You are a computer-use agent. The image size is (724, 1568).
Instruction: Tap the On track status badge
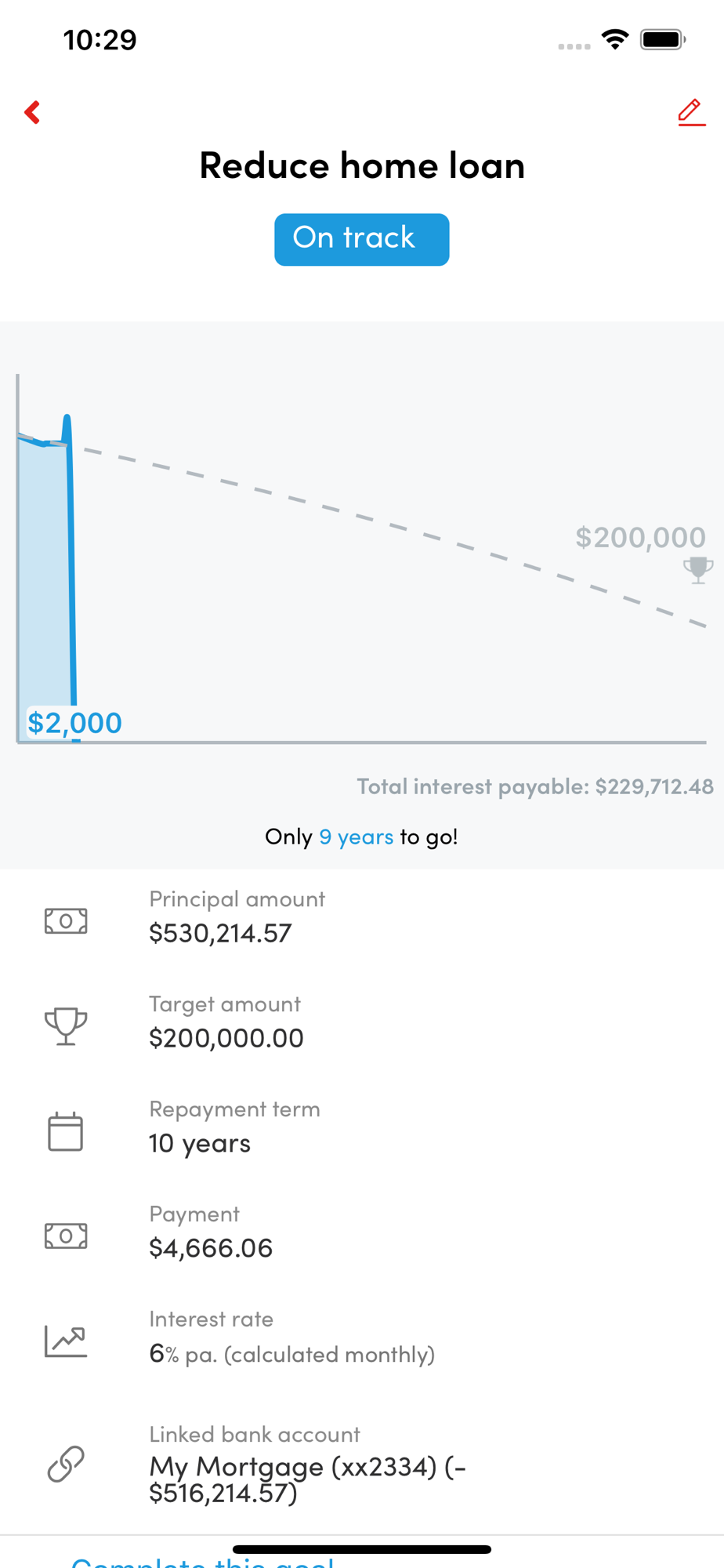pos(361,239)
